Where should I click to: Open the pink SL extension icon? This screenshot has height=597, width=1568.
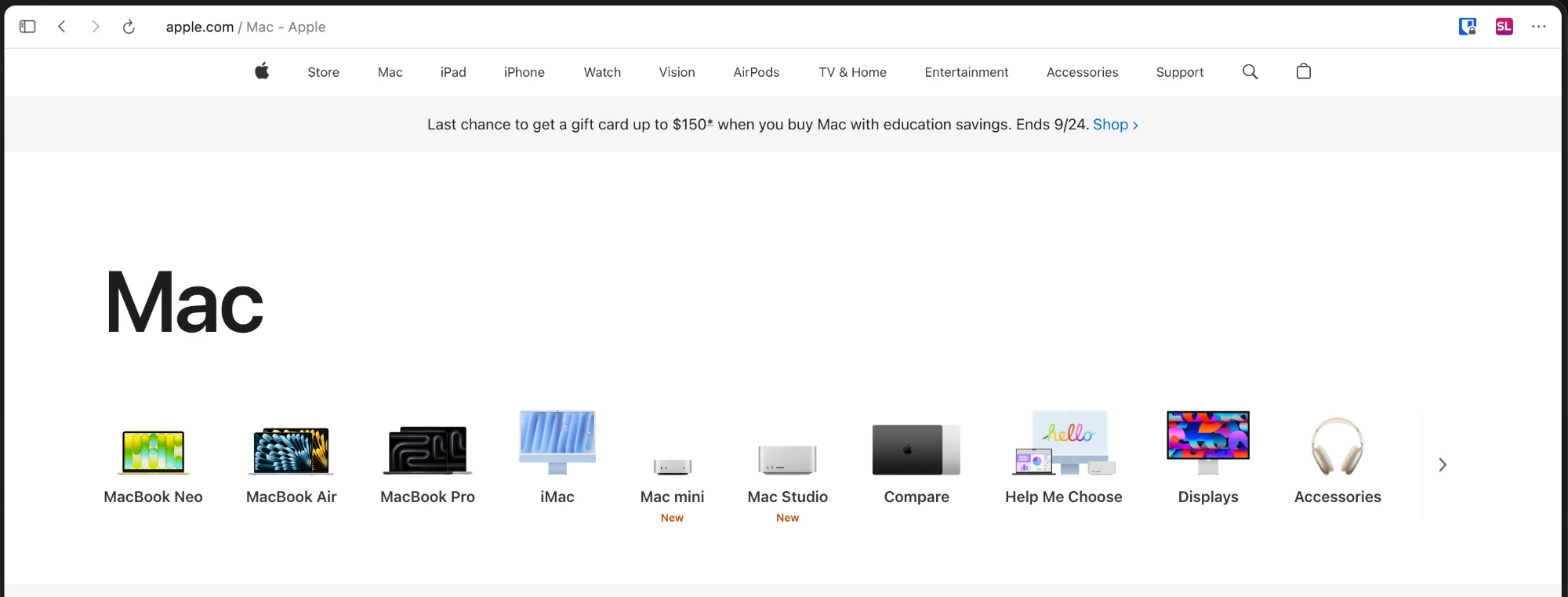(x=1504, y=27)
